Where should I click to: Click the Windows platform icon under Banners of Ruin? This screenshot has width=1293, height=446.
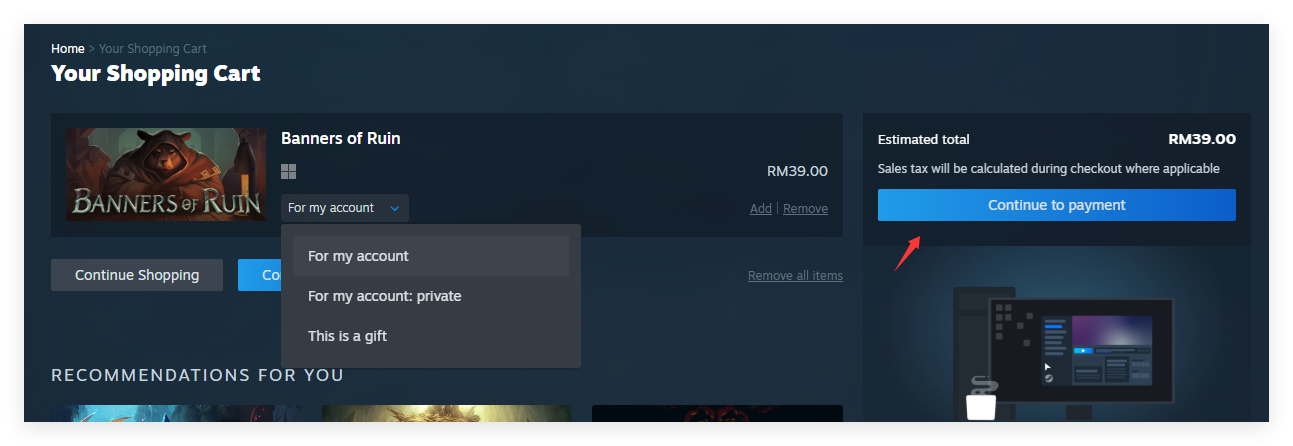pyautogui.click(x=289, y=171)
